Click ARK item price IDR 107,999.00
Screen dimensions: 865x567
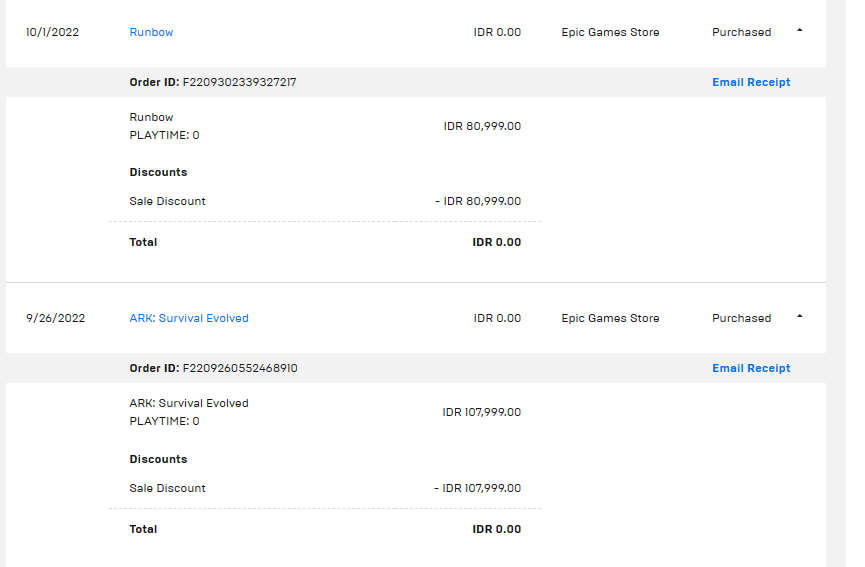tap(482, 412)
